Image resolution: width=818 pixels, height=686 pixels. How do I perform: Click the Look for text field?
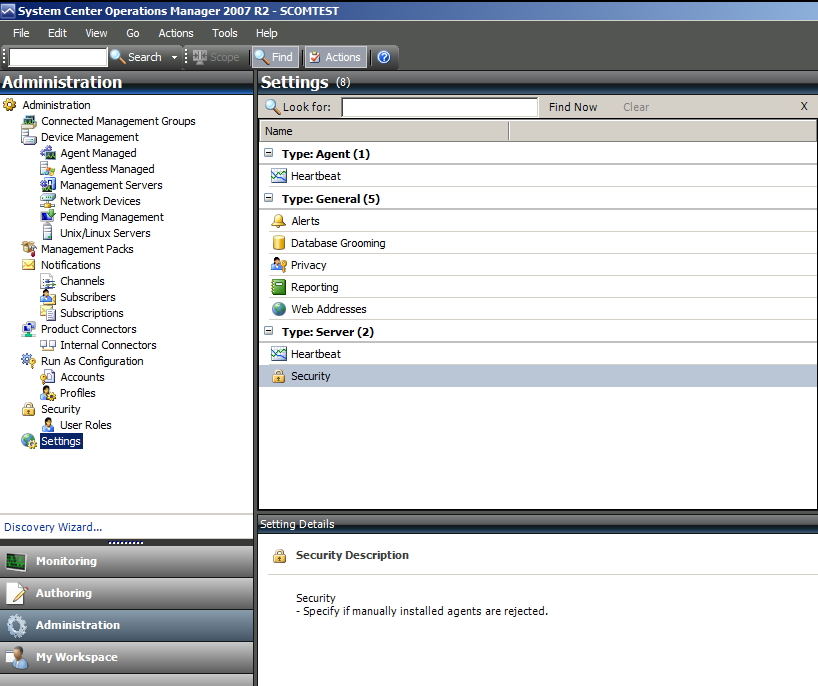440,107
